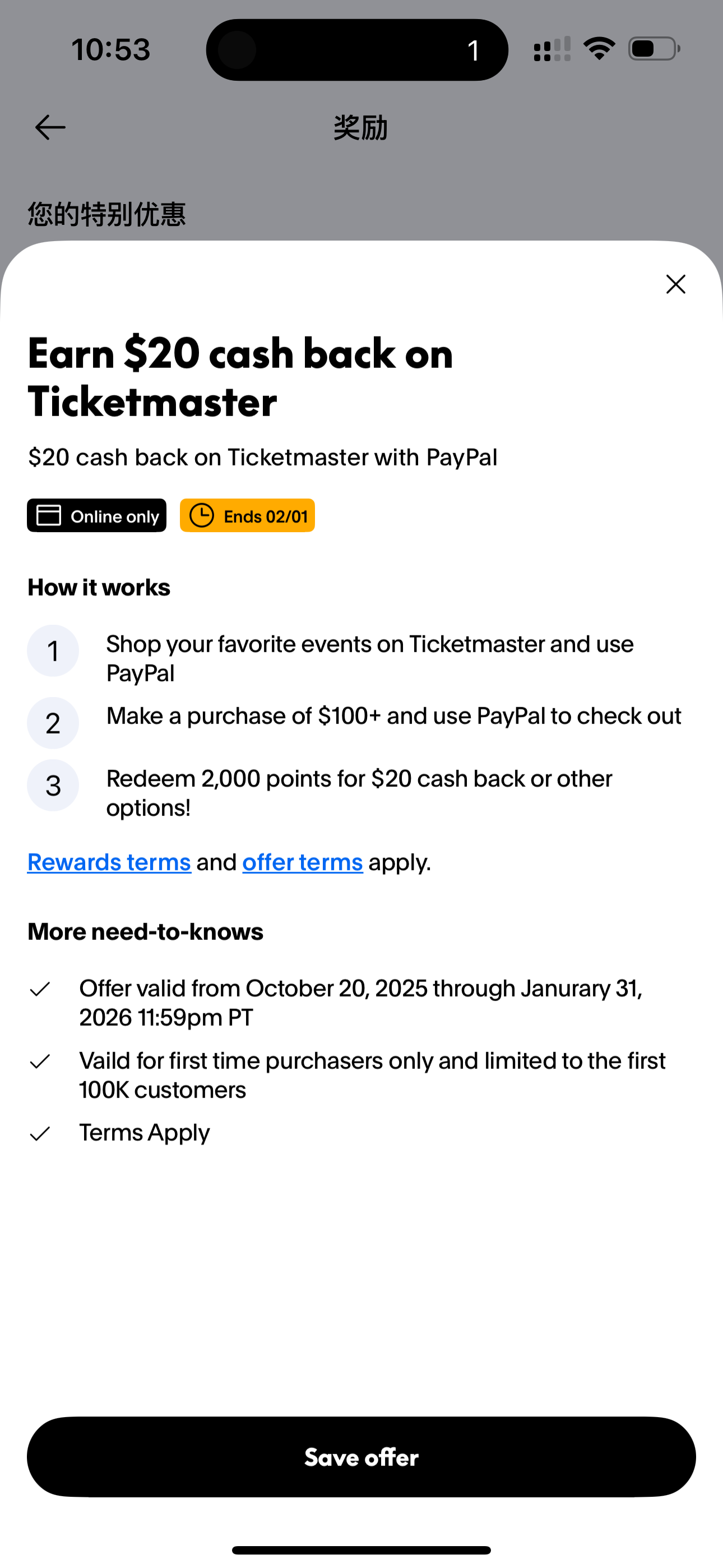
Task: Tap the clock icon on Ends badge
Action: point(201,515)
